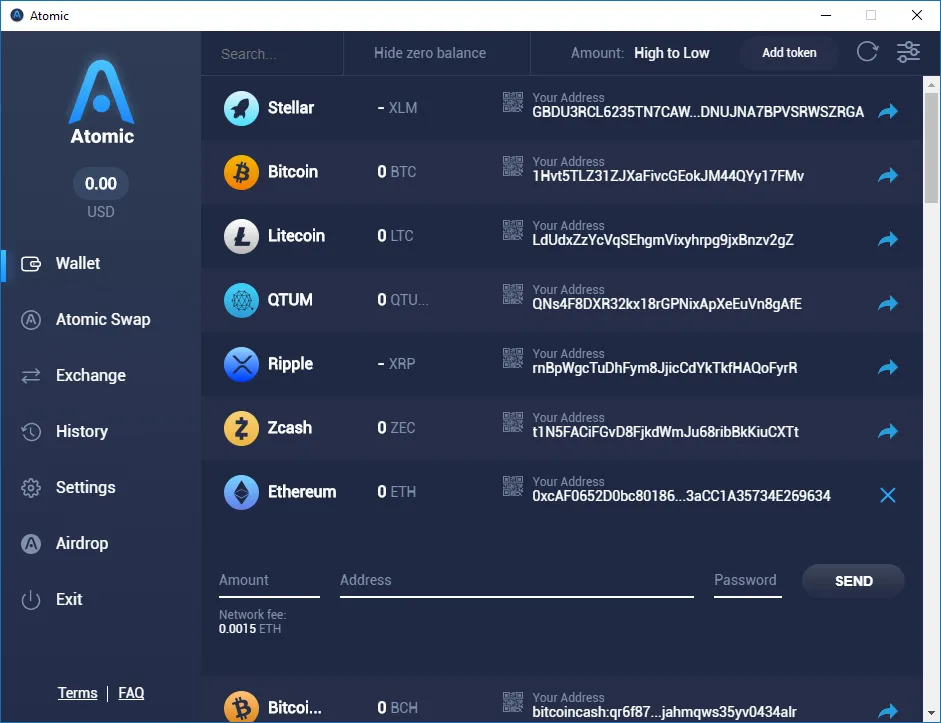Click the Amount input field

pyautogui.click(x=269, y=581)
